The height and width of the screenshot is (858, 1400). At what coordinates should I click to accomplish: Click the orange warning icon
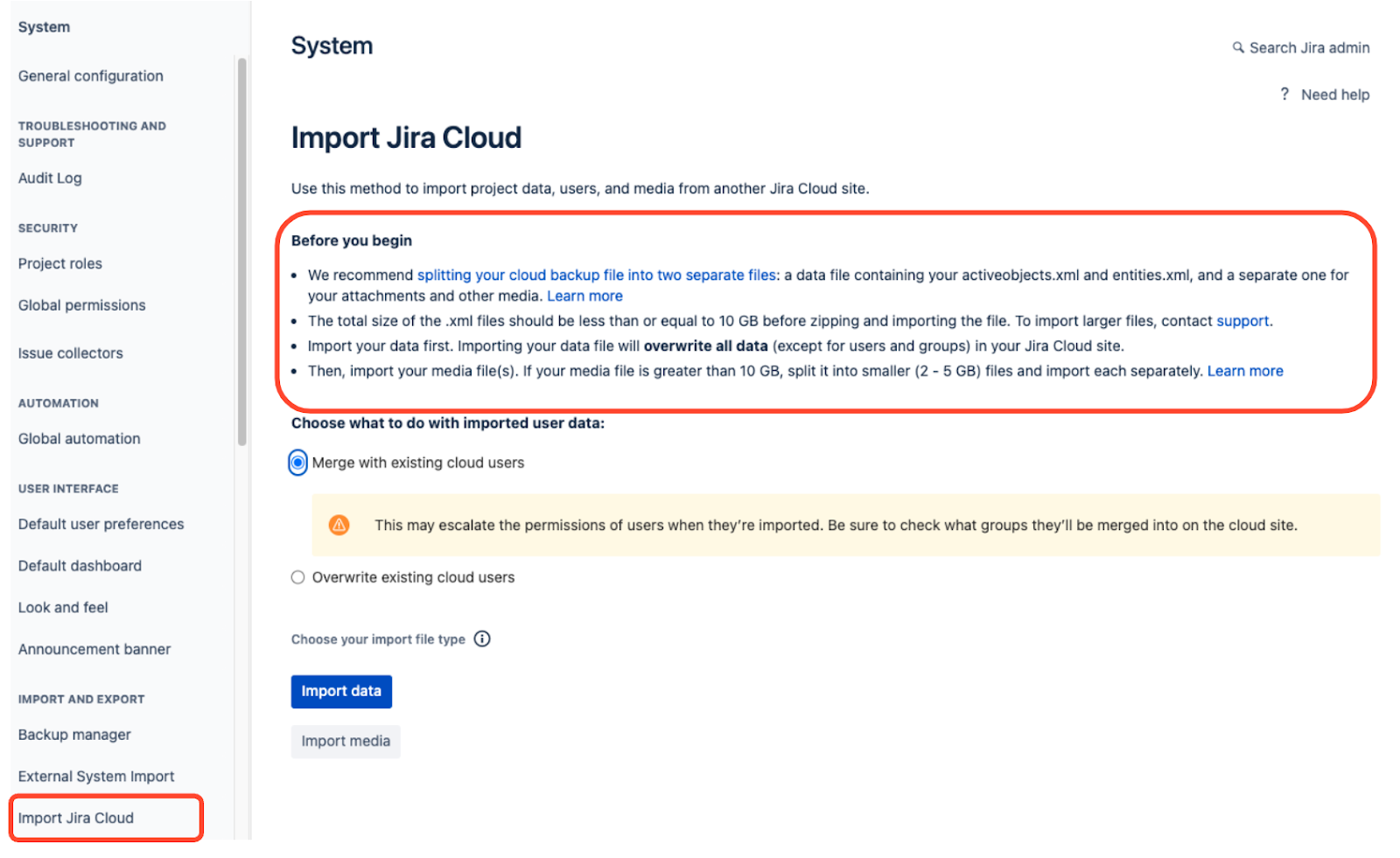(339, 525)
